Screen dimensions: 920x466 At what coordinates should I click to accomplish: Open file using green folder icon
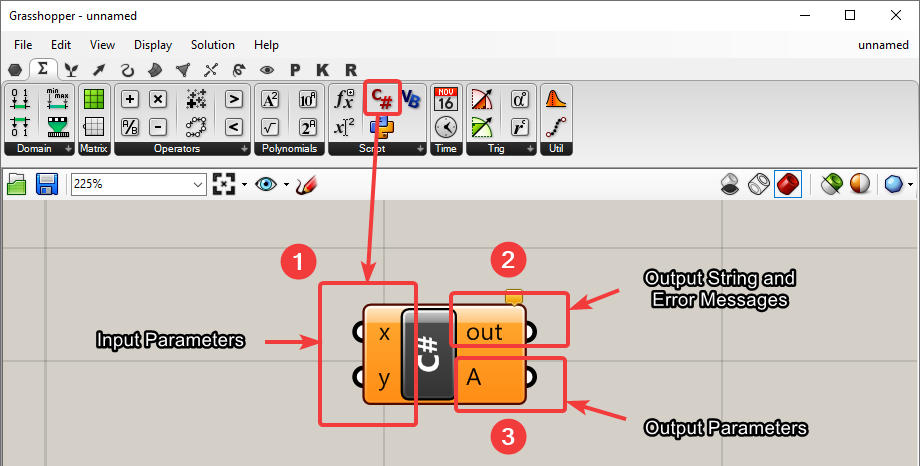tap(17, 185)
